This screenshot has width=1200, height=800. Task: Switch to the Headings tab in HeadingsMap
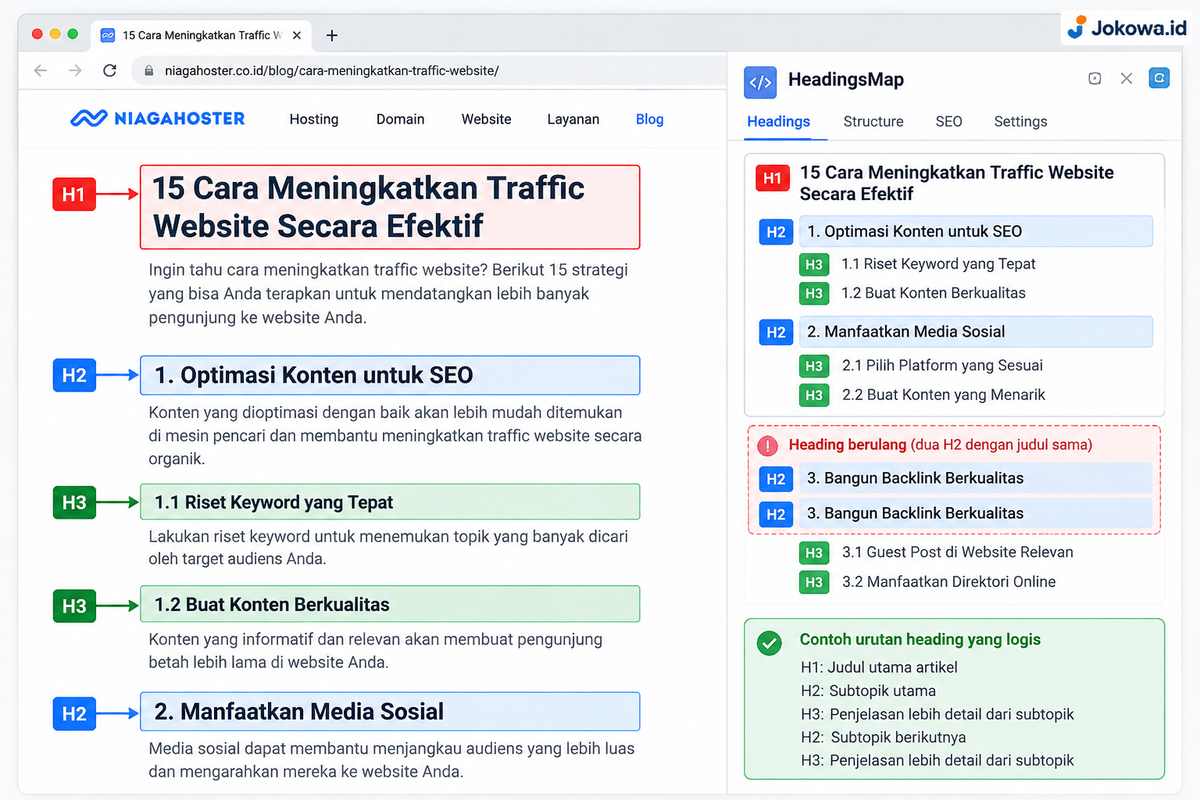779,122
